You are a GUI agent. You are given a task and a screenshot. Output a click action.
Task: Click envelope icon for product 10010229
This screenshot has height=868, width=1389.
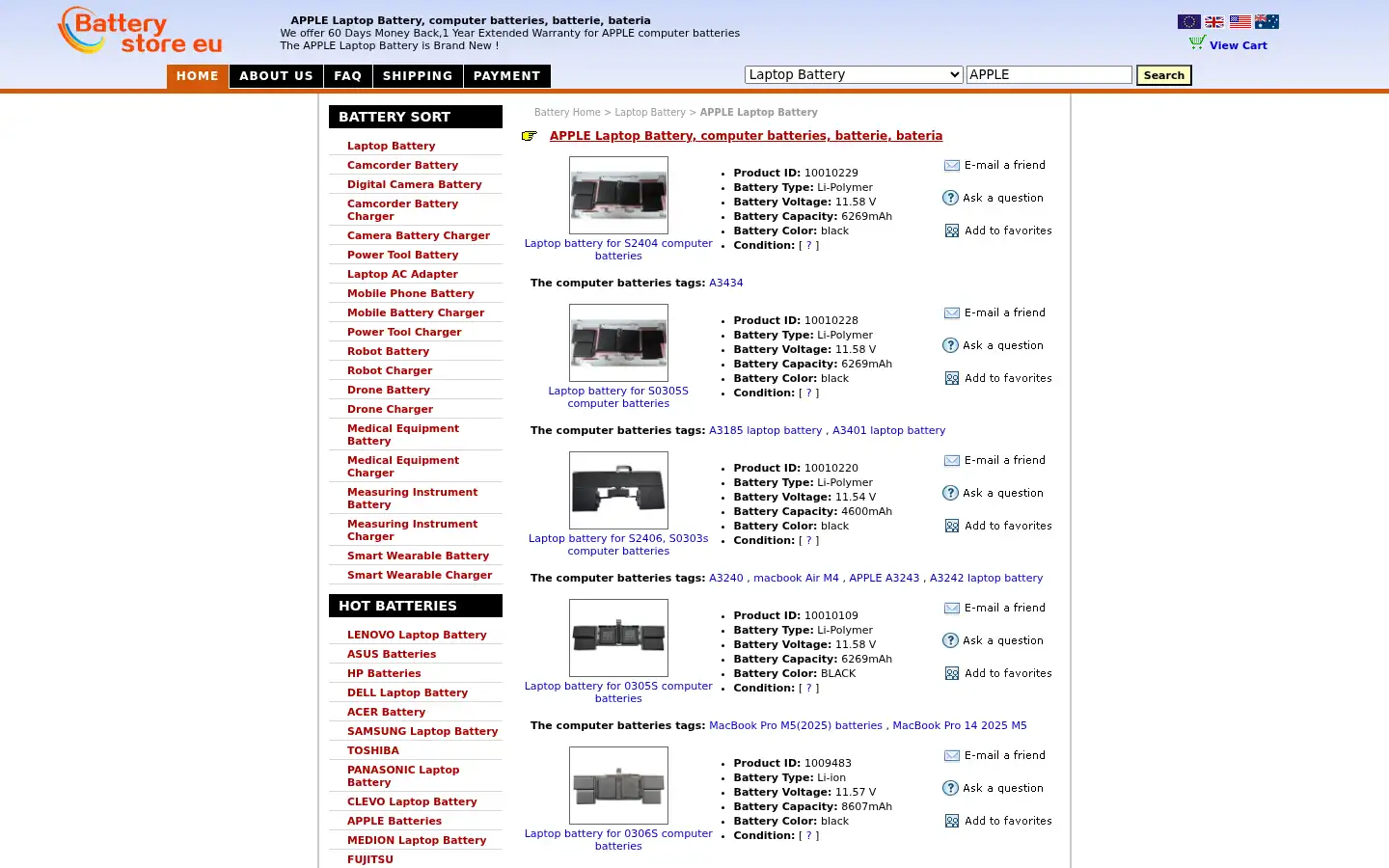pos(951,166)
